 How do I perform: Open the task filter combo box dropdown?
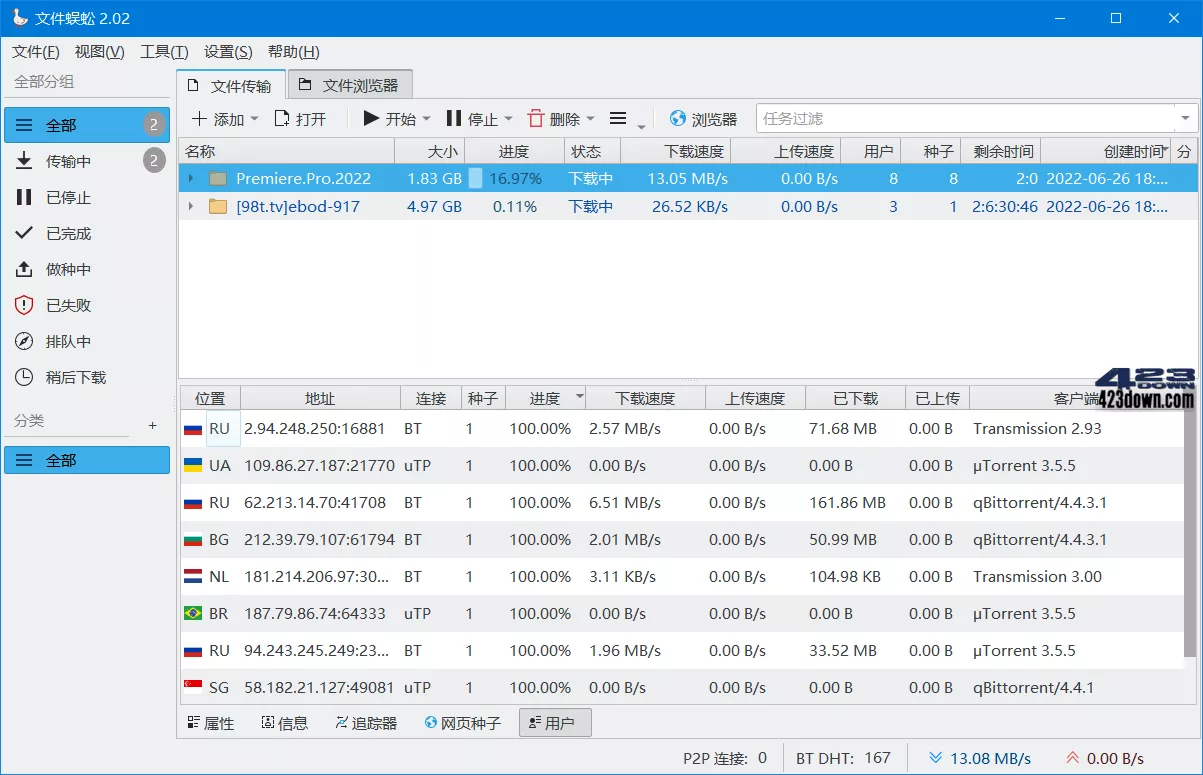tap(1186, 119)
